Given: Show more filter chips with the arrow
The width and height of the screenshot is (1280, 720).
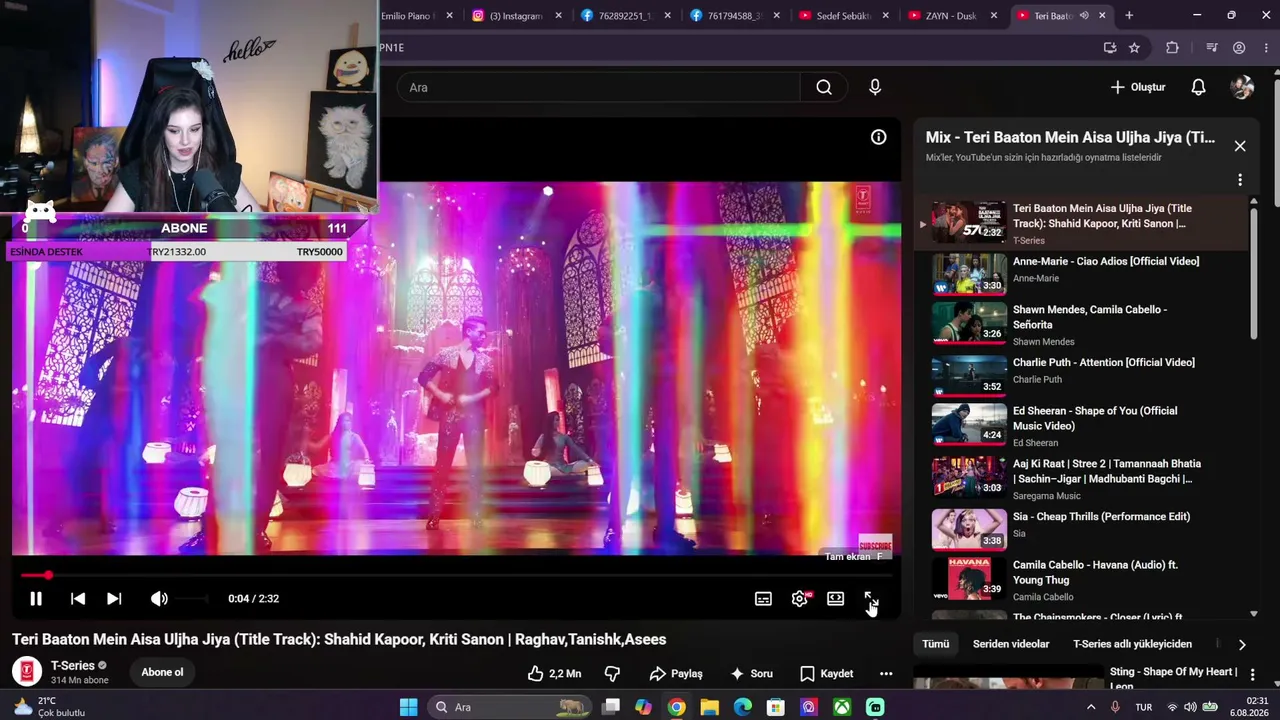Looking at the screenshot, I should (x=1242, y=645).
